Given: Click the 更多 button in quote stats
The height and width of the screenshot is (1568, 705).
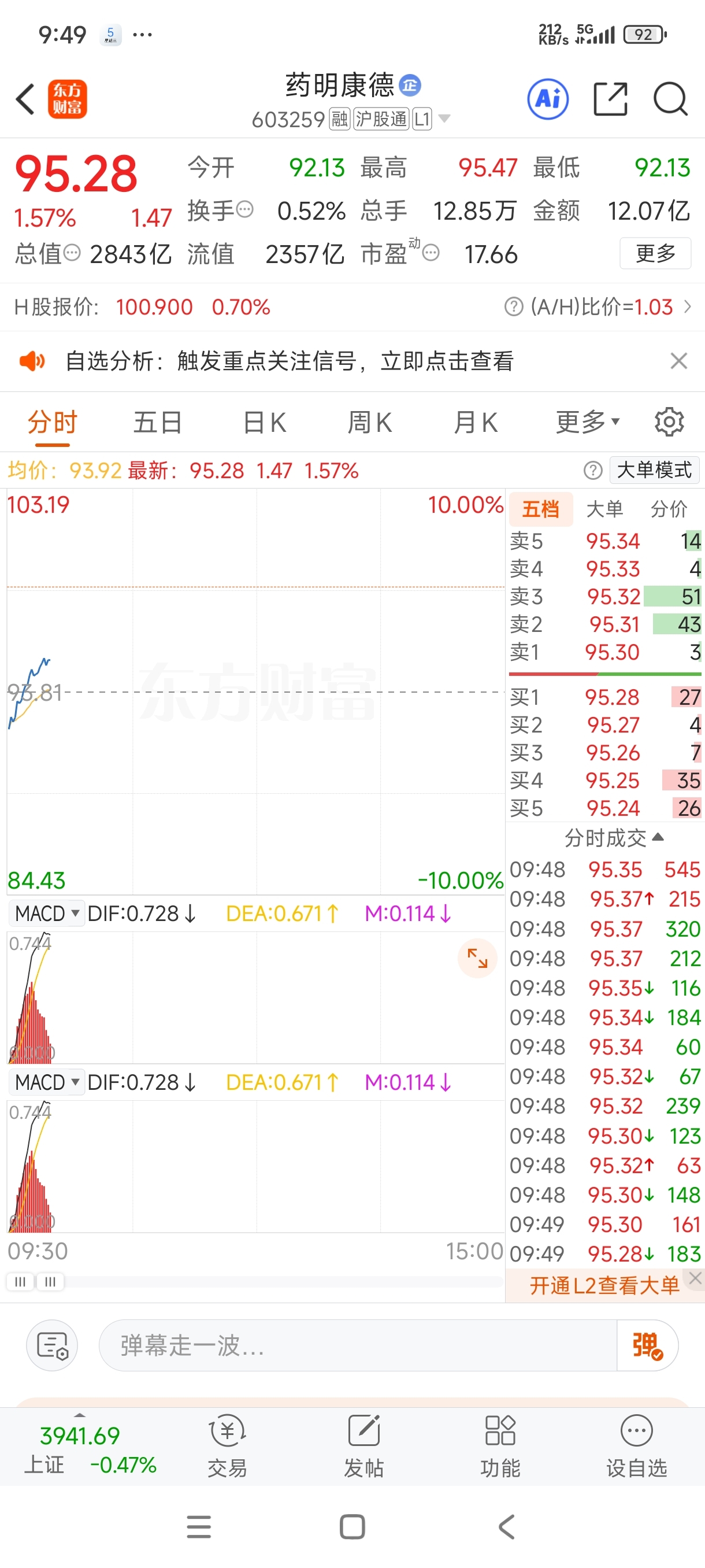Looking at the screenshot, I should pyautogui.click(x=655, y=253).
